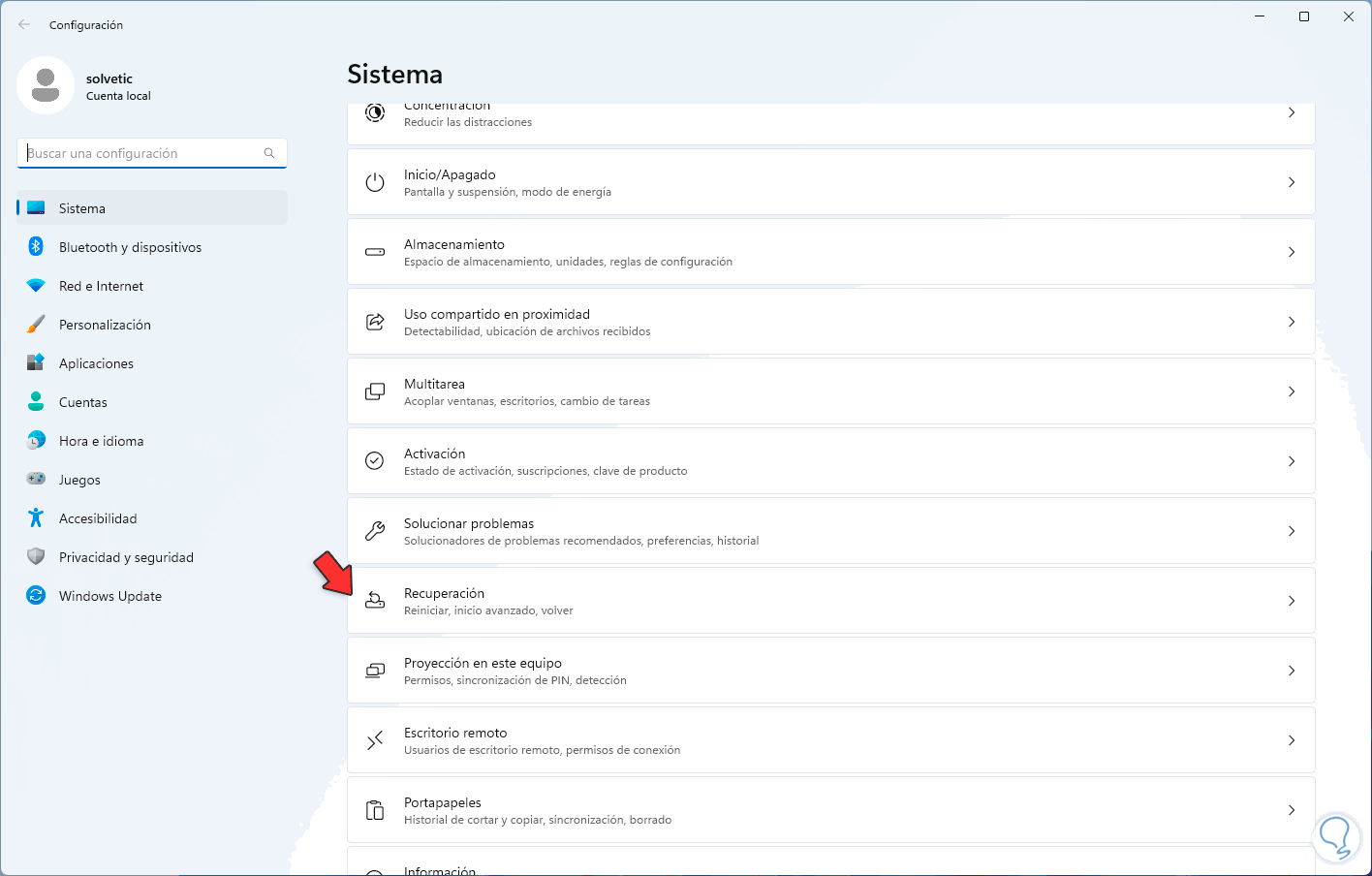Select Personalización in the sidebar
Screen dimensions: 1372x876
[105, 325]
